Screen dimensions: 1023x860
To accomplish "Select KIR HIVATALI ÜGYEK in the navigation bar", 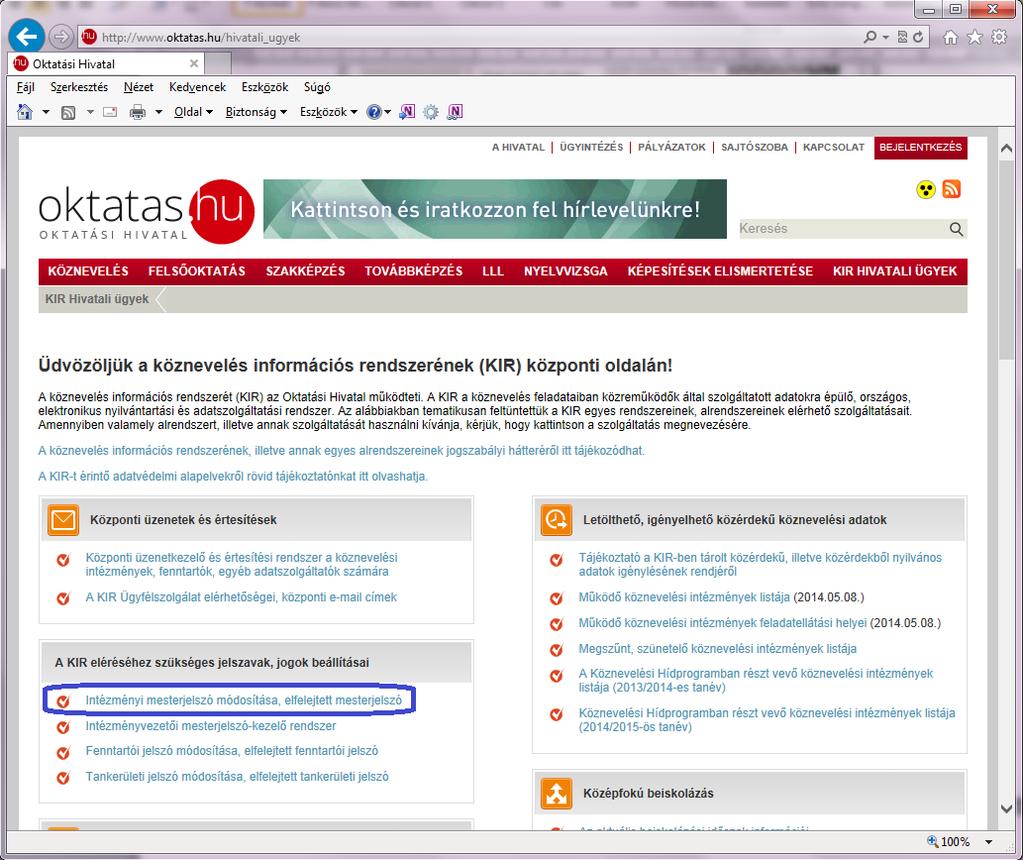I will 894,271.
